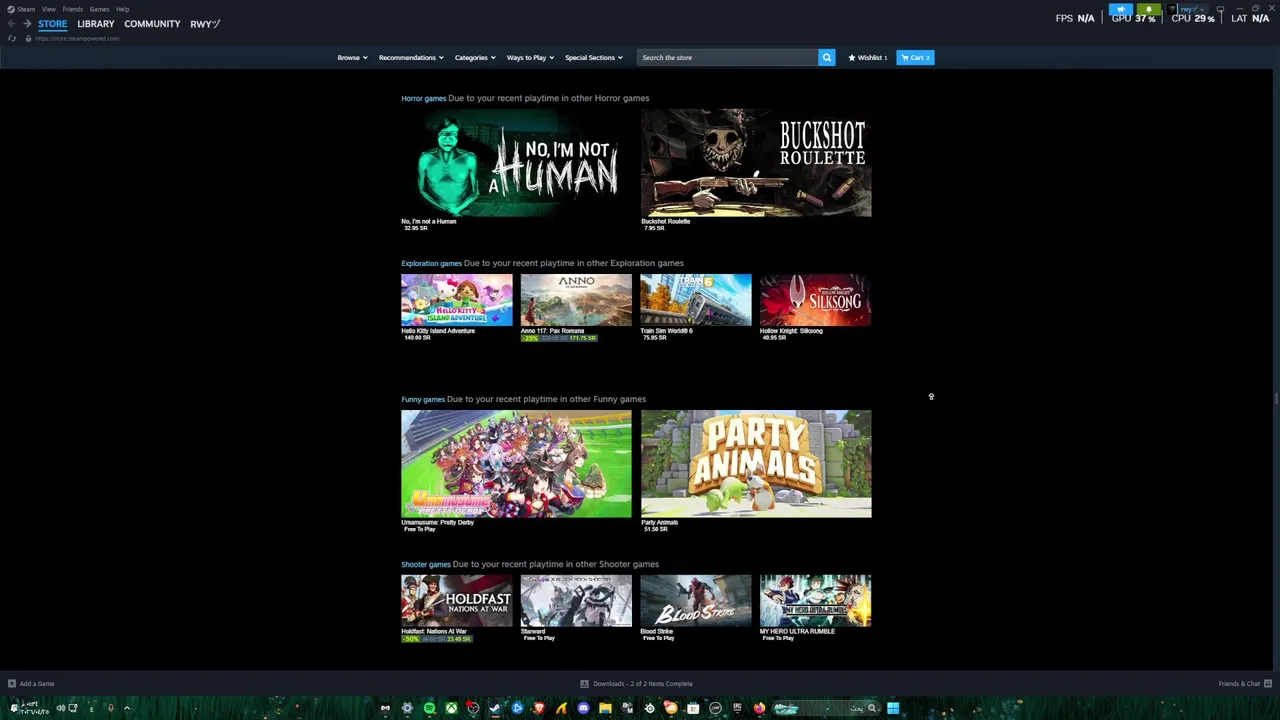Expand the Browse dropdown
Screen dimensions: 1280x720
pyautogui.click(x=352, y=57)
